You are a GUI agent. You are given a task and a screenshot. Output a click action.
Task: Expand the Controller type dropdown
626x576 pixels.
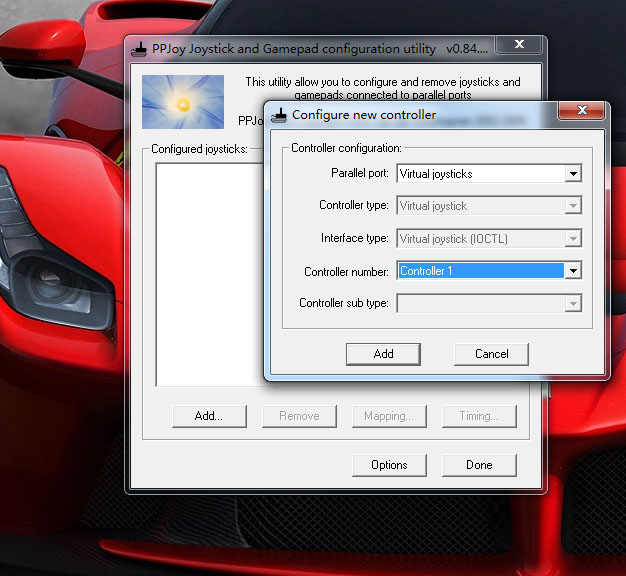coord(573,206)
